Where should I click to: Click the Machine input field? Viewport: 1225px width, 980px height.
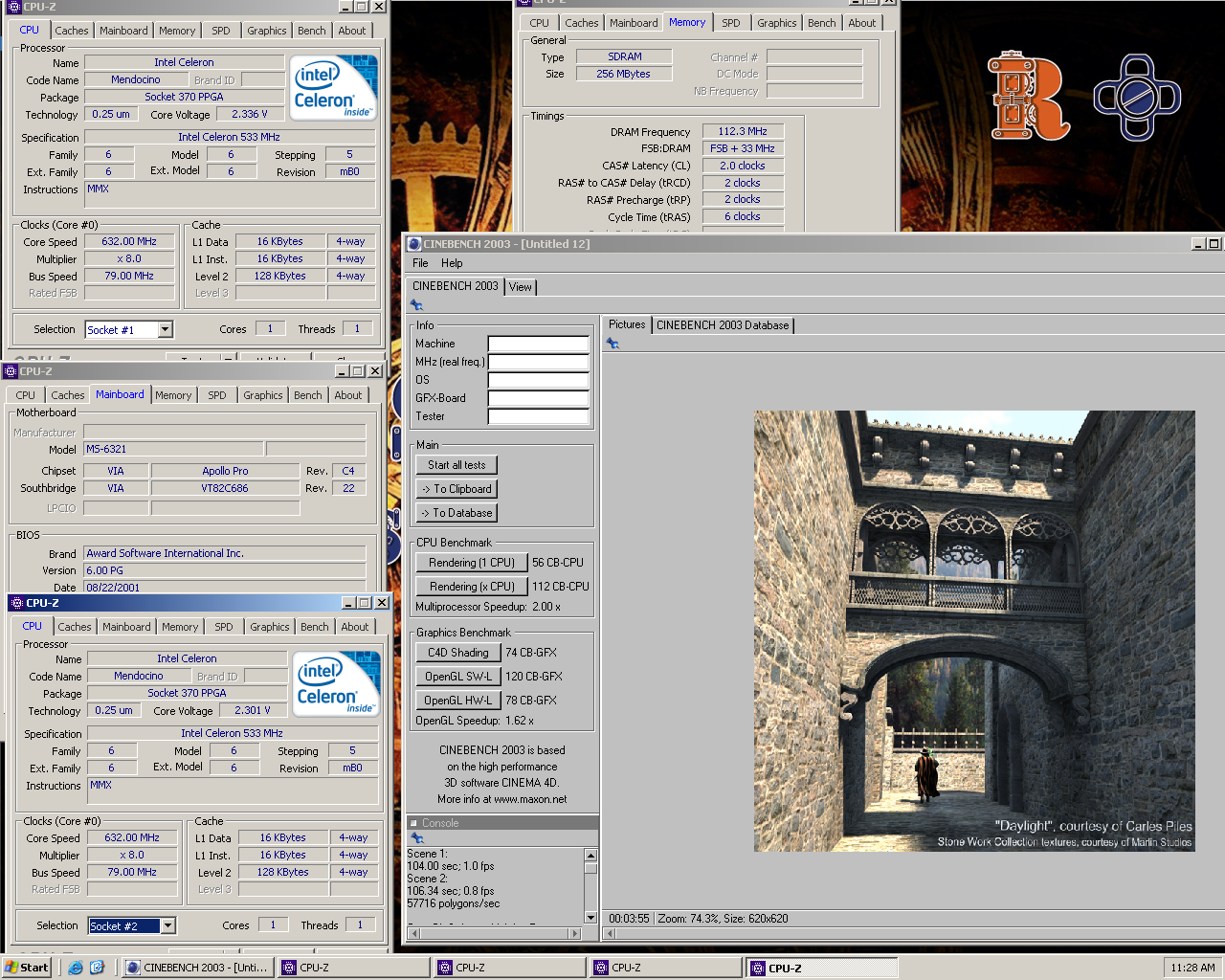539,344
